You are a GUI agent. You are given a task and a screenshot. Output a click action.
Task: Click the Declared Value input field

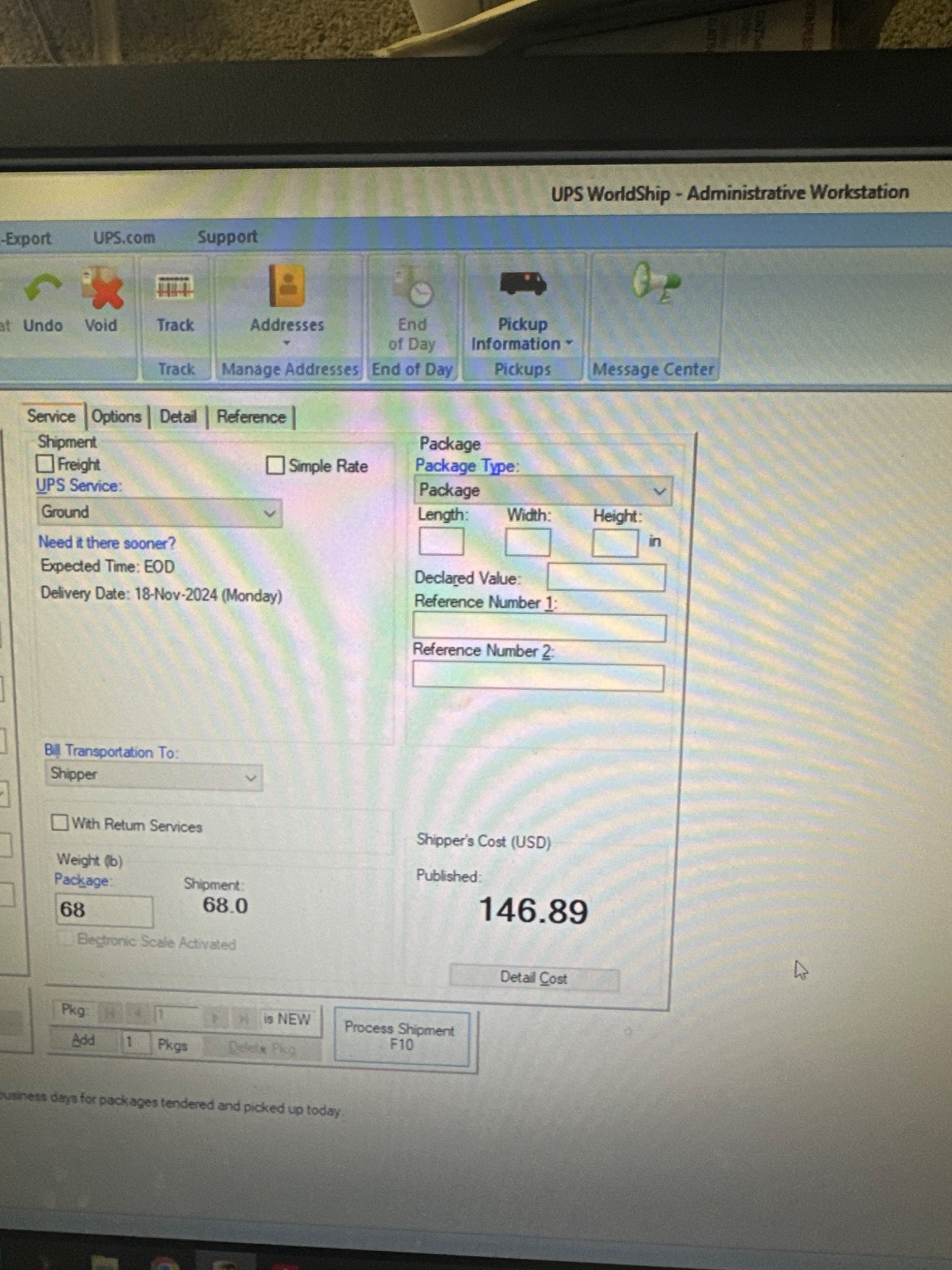pos(605,577)
